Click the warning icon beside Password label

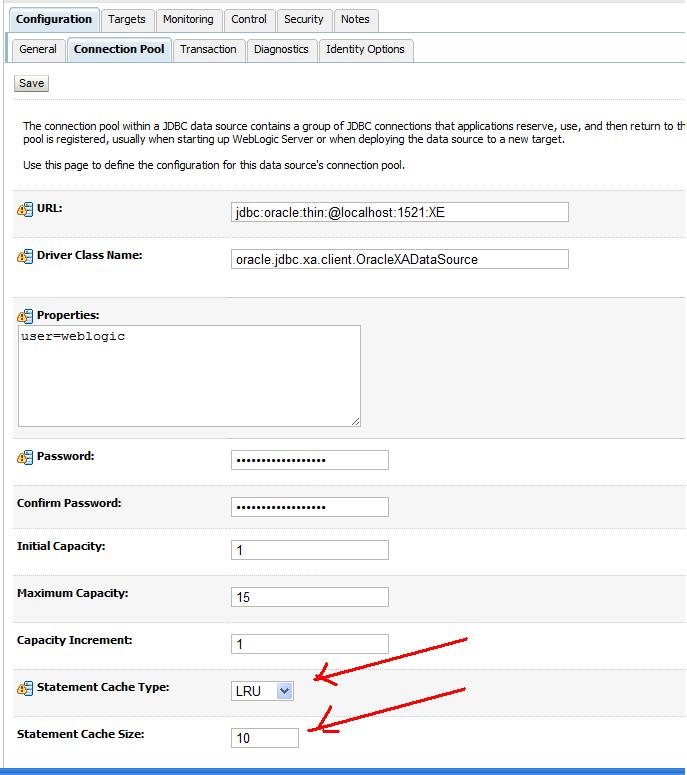[x=25, y=457]
